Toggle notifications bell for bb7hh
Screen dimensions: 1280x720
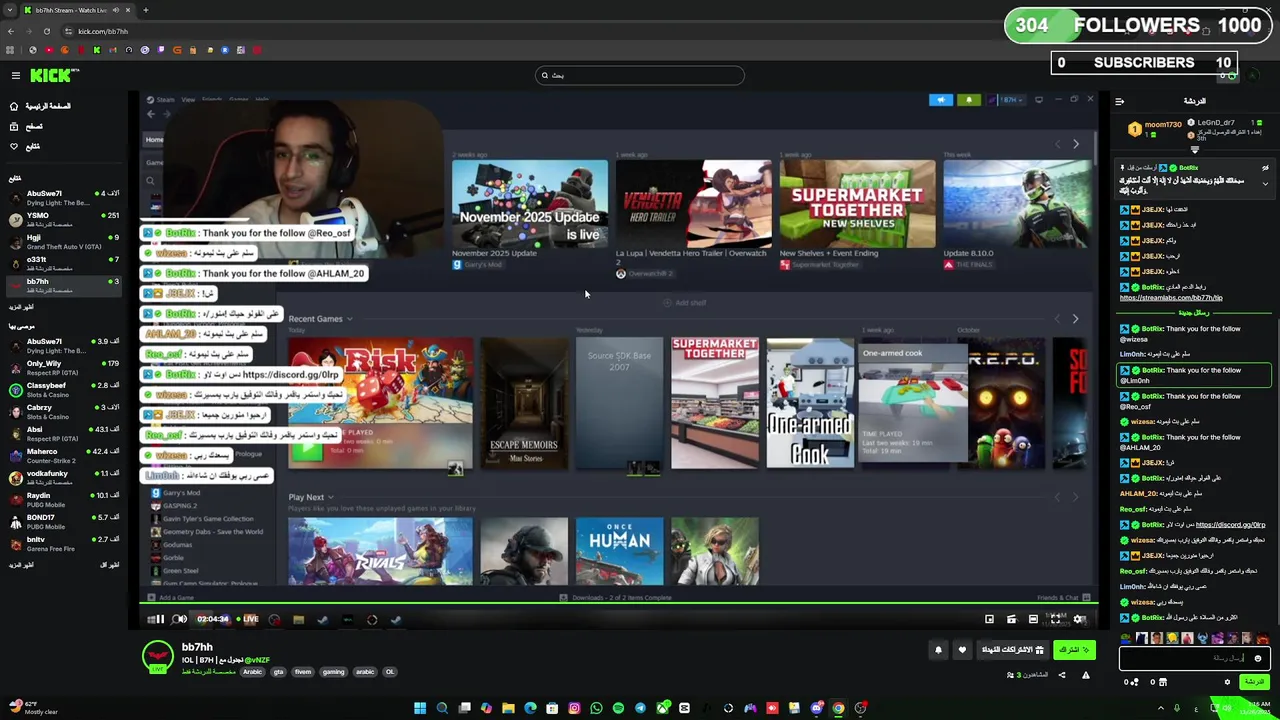pos(938,650)
